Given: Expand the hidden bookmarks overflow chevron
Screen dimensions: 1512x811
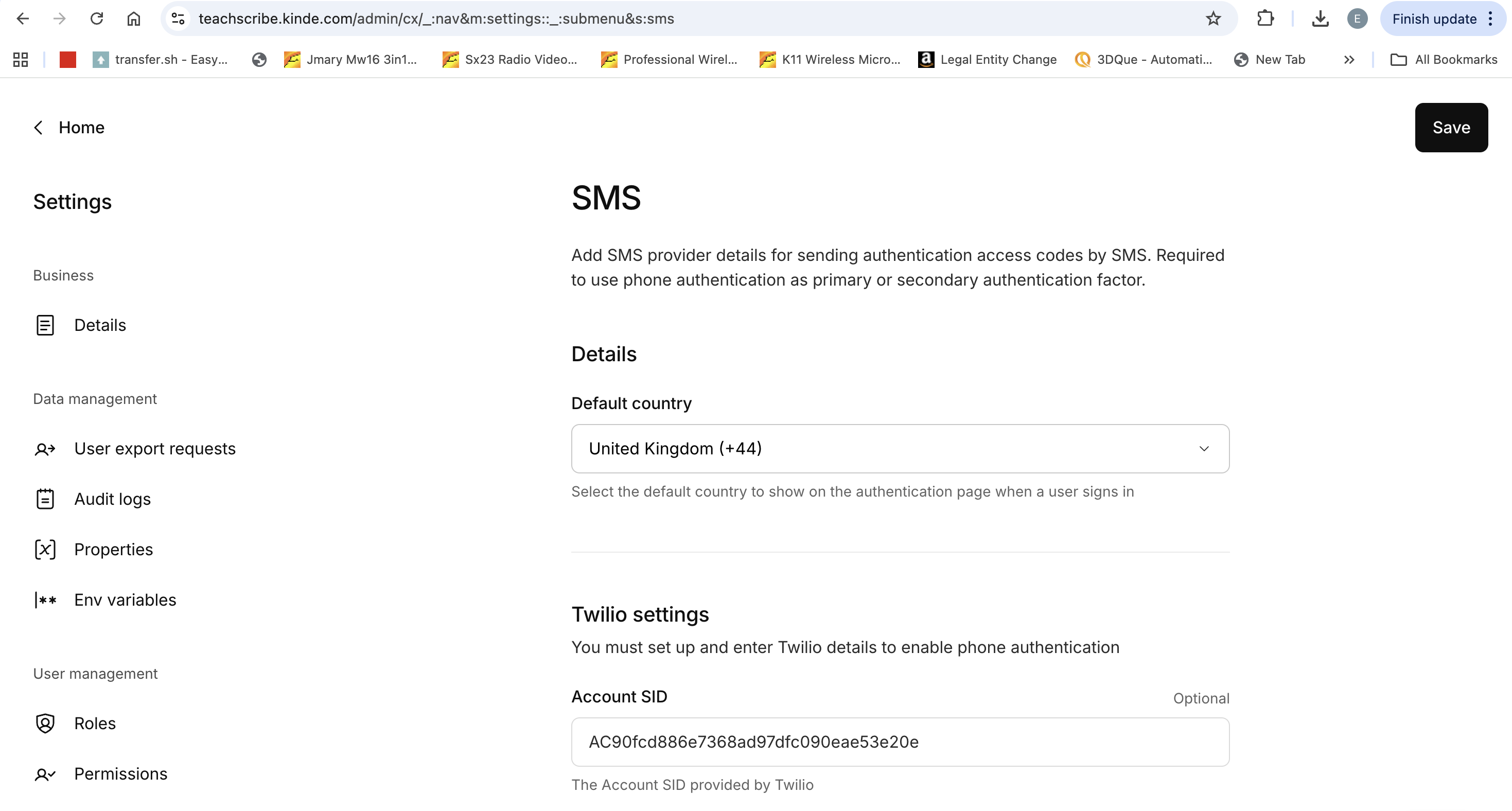Looking at the screenshot, I should click(x=1349, y=60).
